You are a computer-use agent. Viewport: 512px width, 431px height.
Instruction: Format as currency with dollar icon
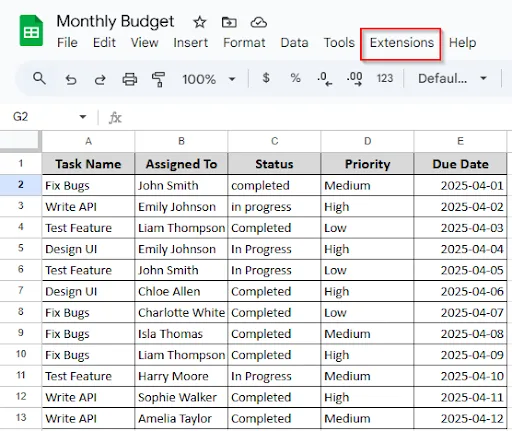point(266,78)
